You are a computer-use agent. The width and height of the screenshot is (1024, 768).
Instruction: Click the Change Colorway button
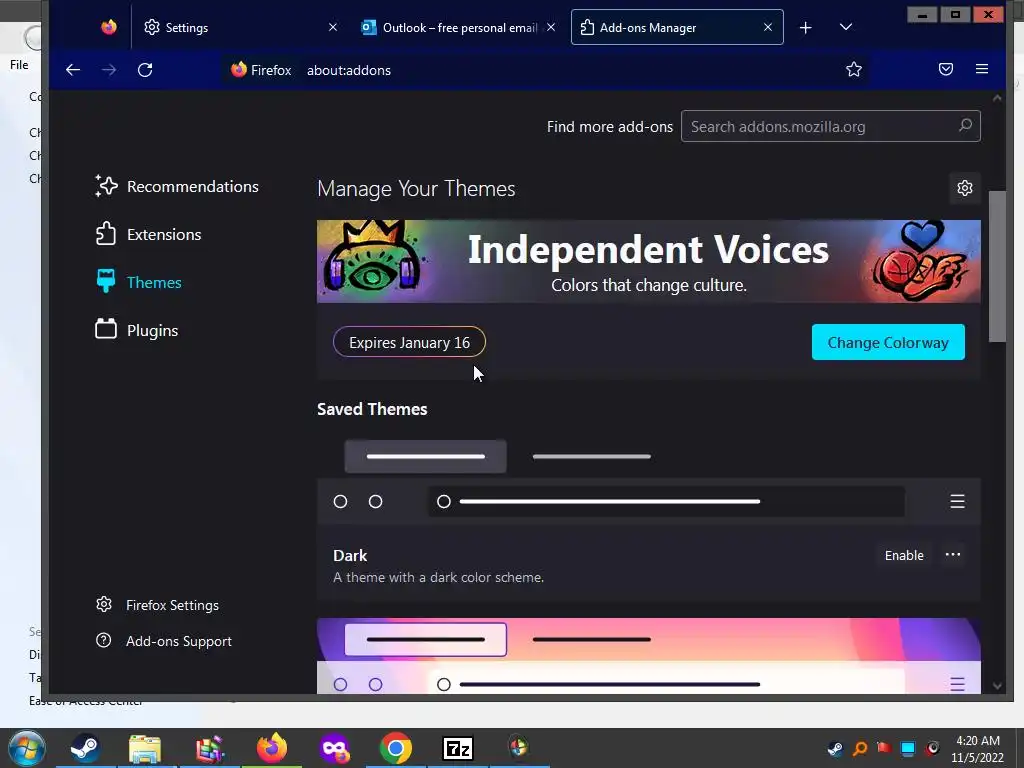point(888,342)
